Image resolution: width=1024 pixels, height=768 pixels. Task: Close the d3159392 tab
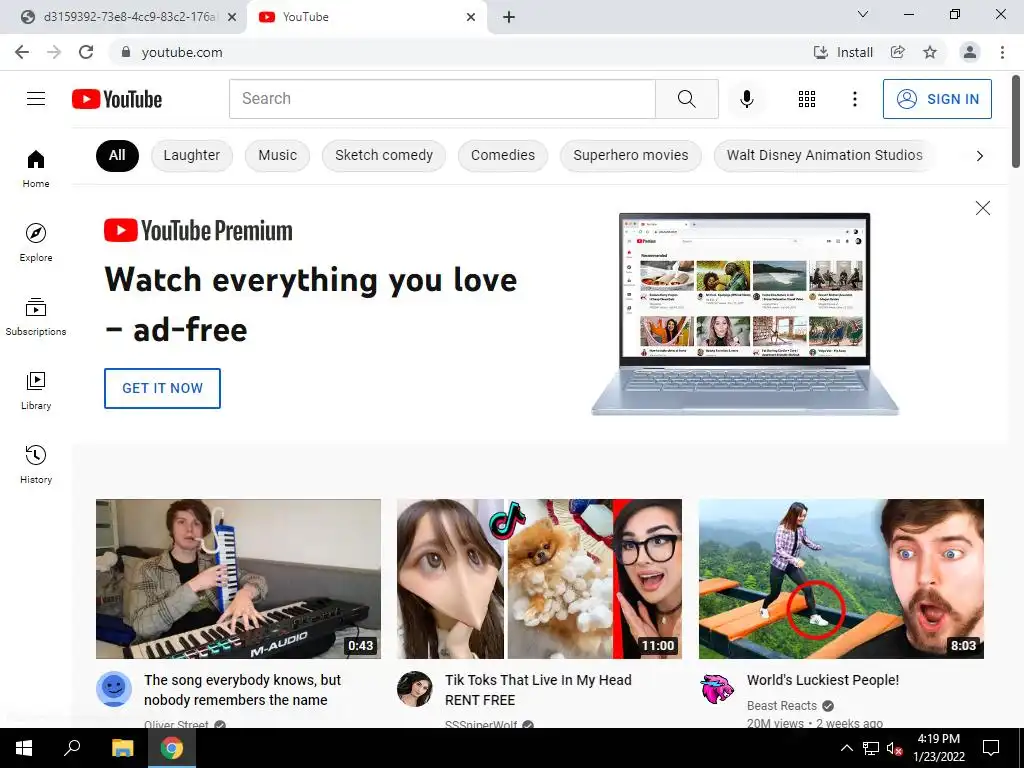[232, 17]
